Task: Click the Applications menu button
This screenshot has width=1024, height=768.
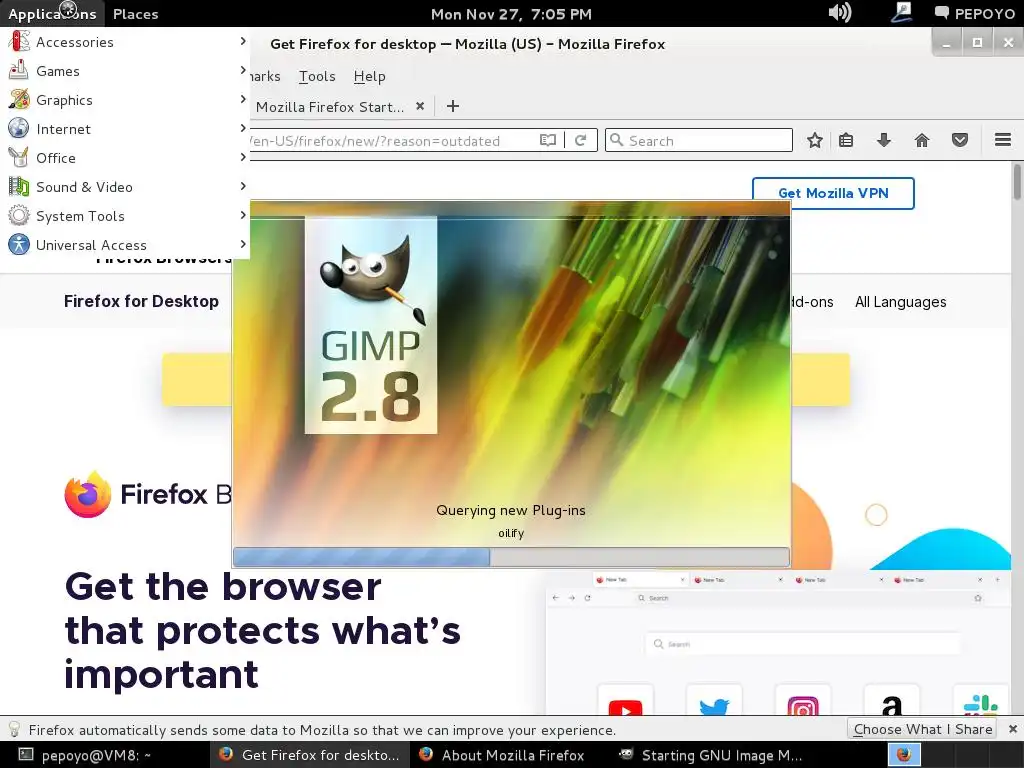Action: point(52,14)
